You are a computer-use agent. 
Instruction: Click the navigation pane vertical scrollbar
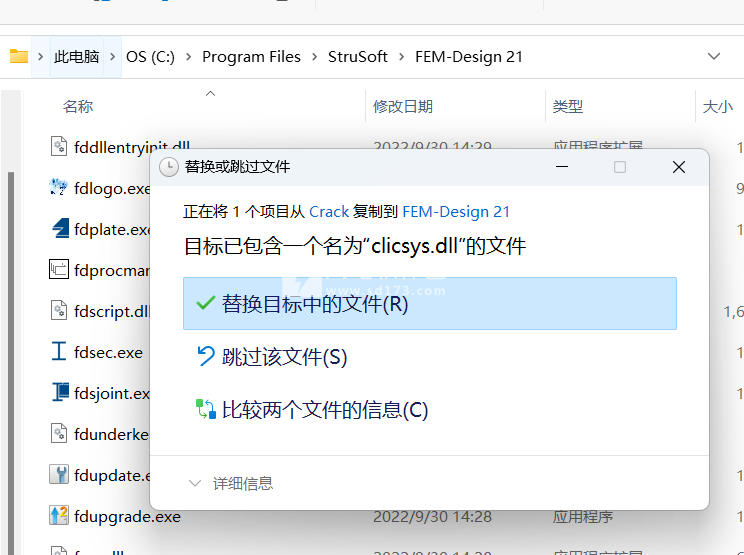point(10,363)
